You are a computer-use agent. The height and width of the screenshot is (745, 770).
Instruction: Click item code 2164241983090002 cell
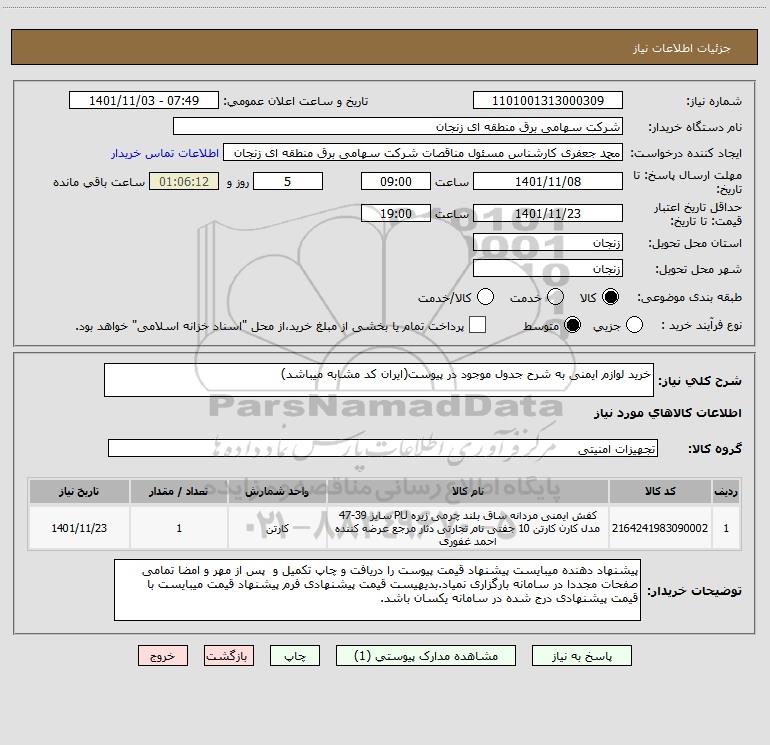[x=660, y=528]
